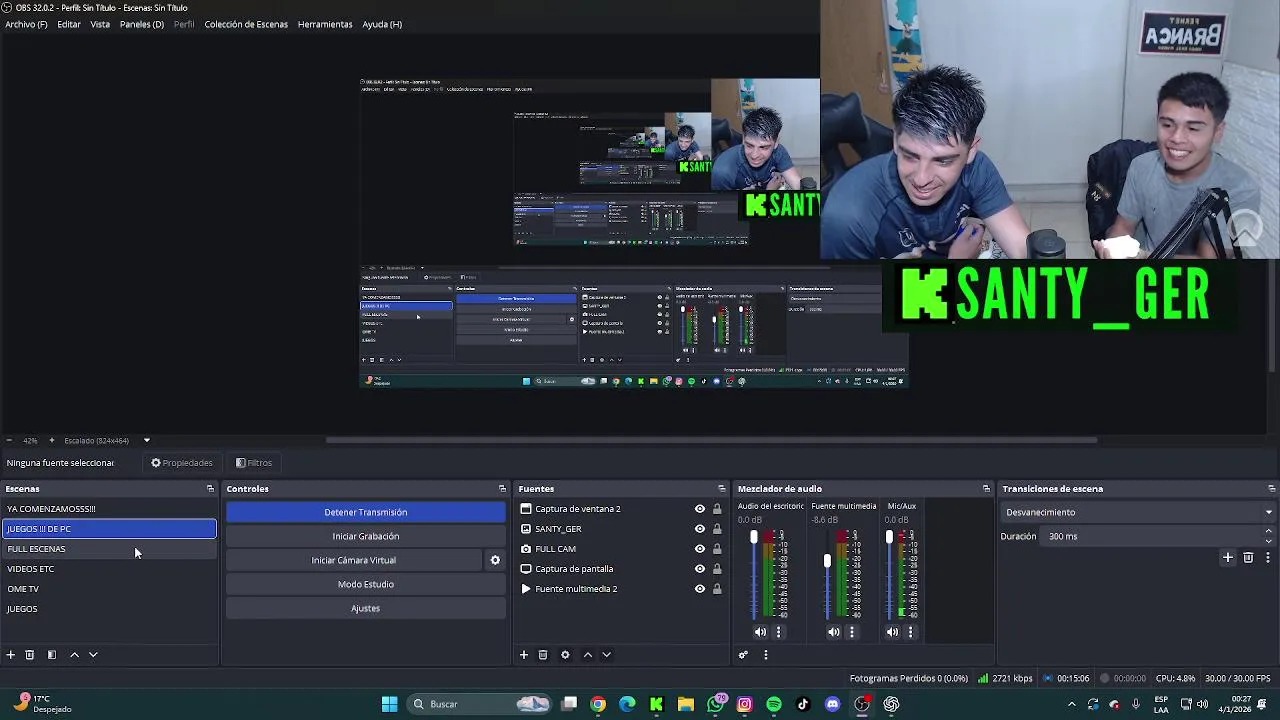Hide the FULL CAM source
Screen dimensions: 1280x720
pos(700,549)
